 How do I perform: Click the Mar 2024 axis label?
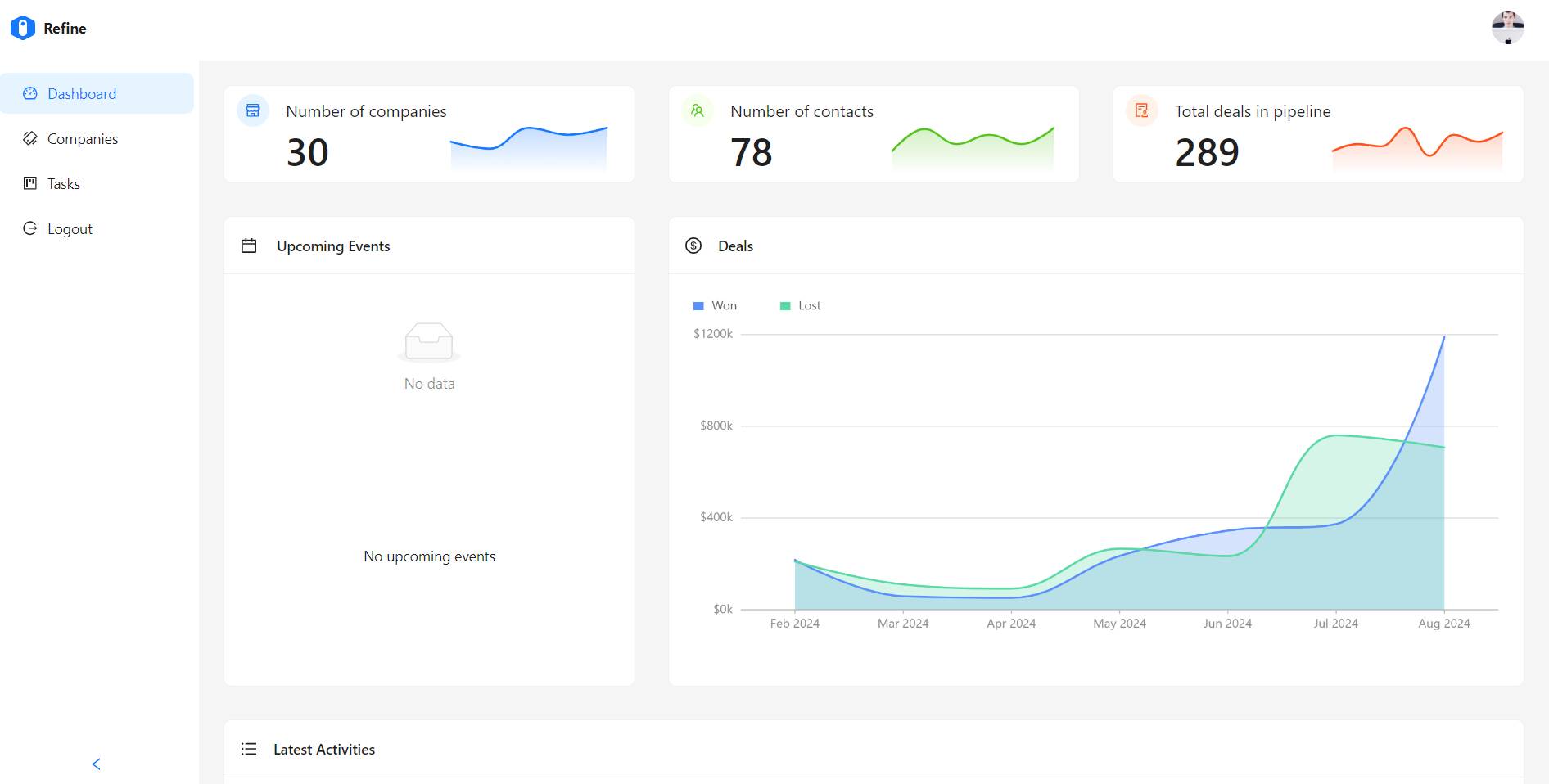[x=903, y=624]
